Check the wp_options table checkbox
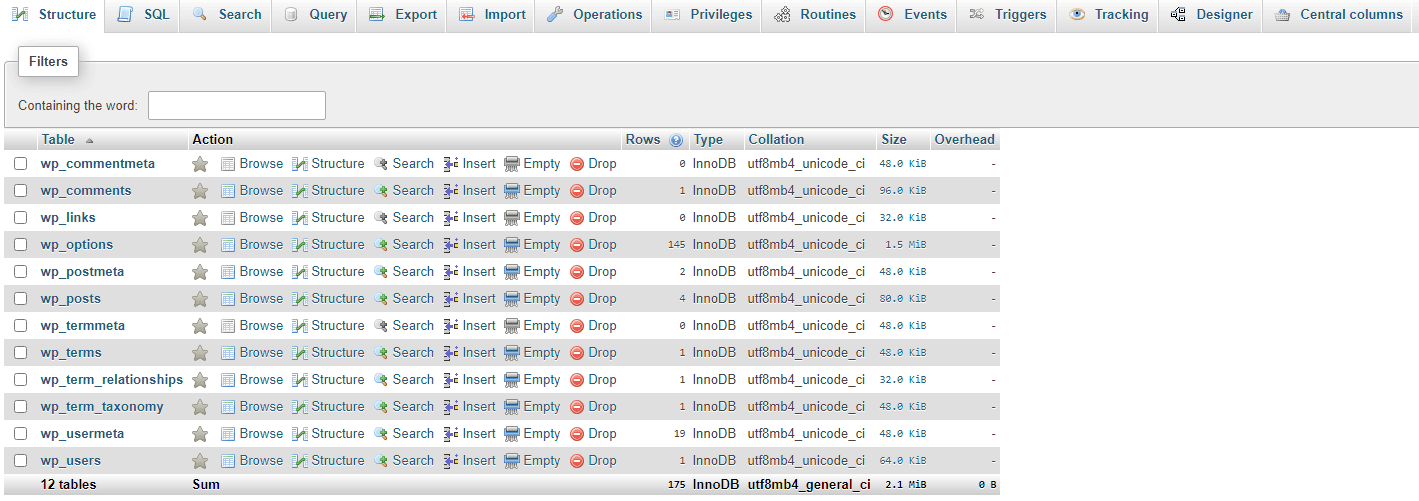 21,245
